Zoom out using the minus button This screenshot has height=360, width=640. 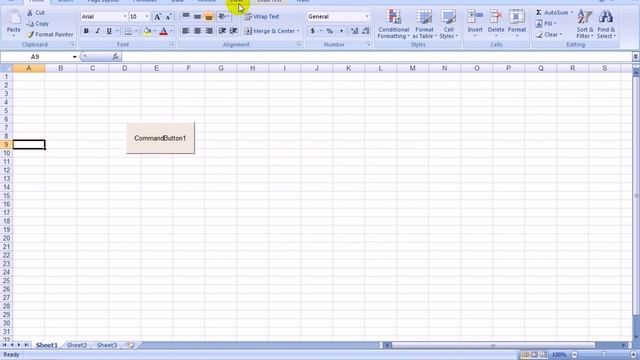(x=575, y=355)
